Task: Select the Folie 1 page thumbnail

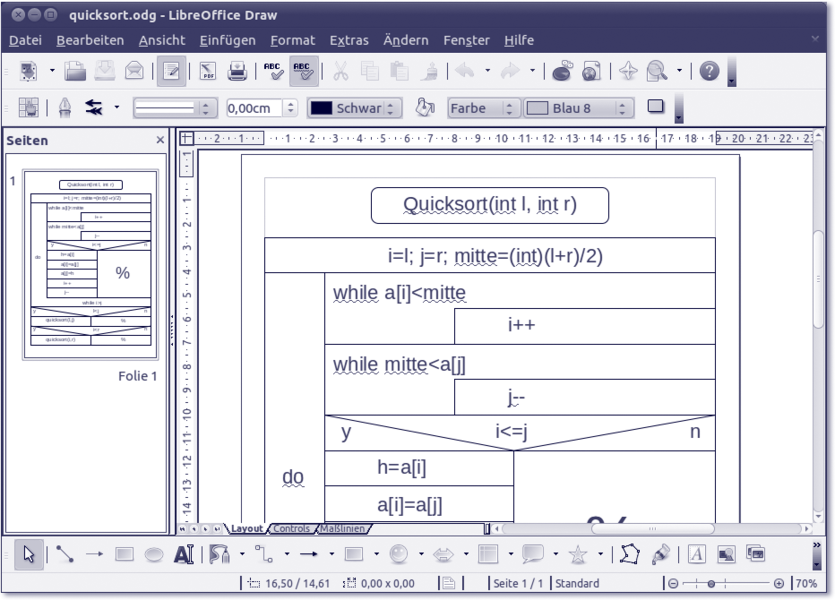Action: [90, 264]
